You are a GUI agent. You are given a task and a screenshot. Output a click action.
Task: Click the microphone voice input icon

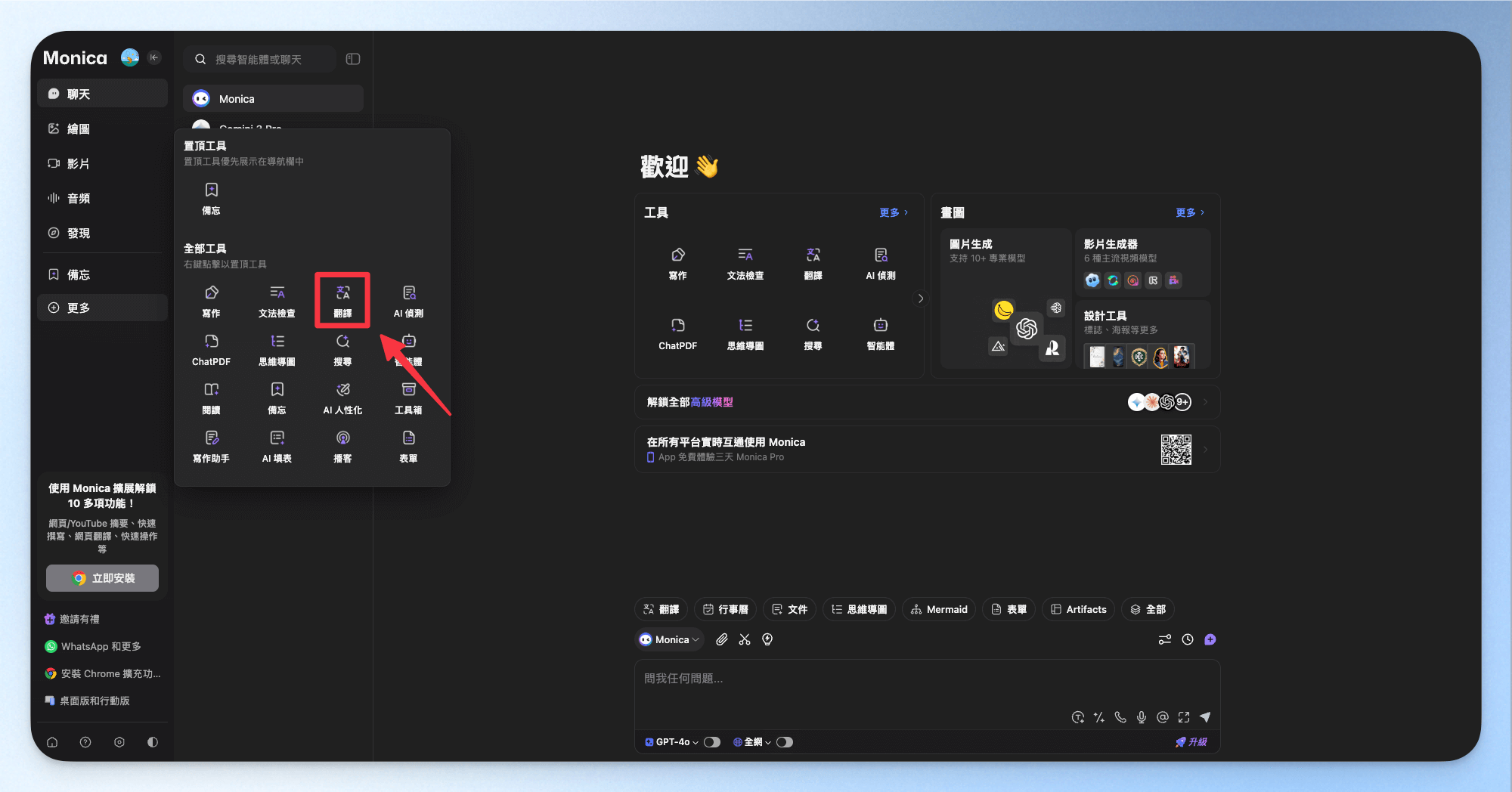click(x=1142, y=717)
